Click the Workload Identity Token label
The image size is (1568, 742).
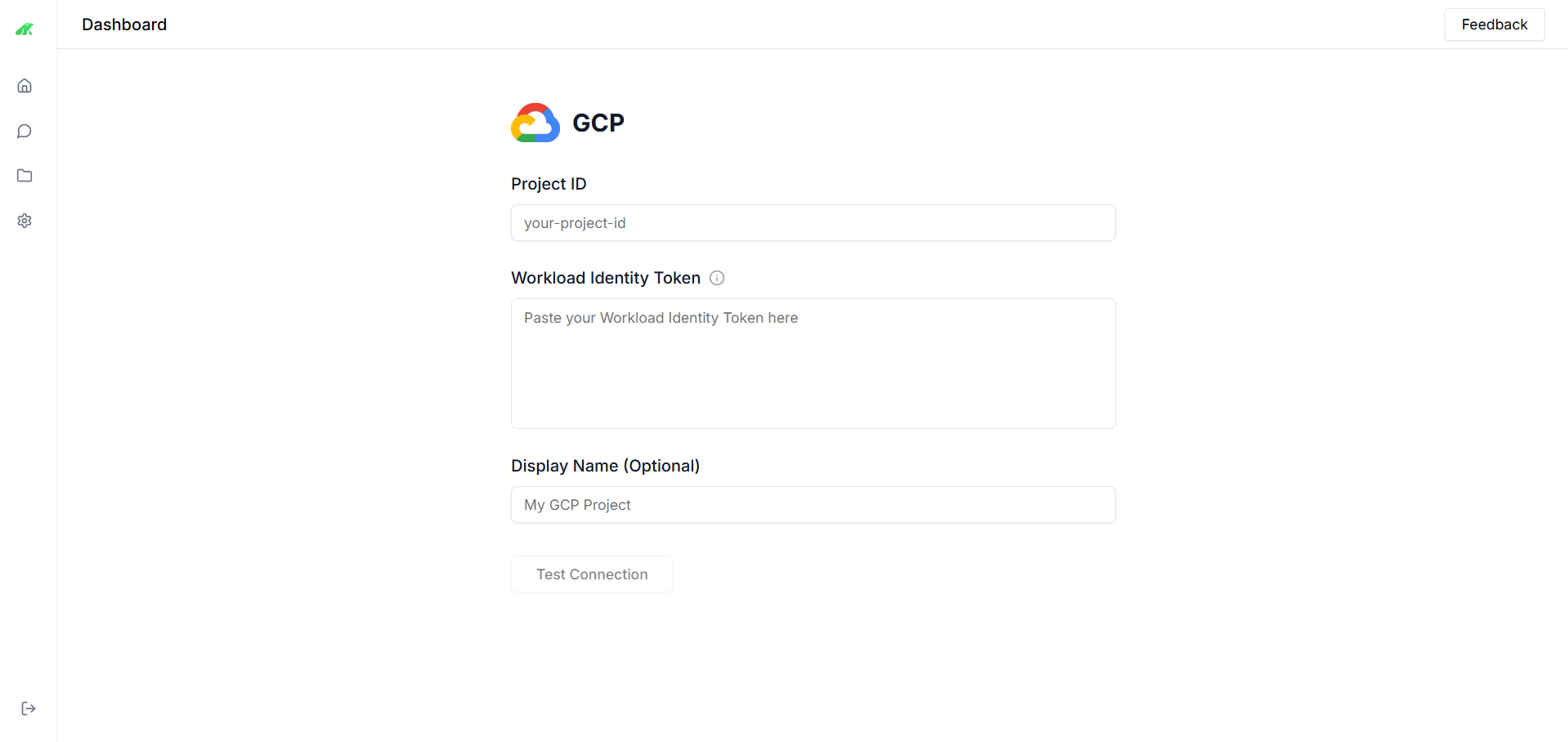[605, 278]
